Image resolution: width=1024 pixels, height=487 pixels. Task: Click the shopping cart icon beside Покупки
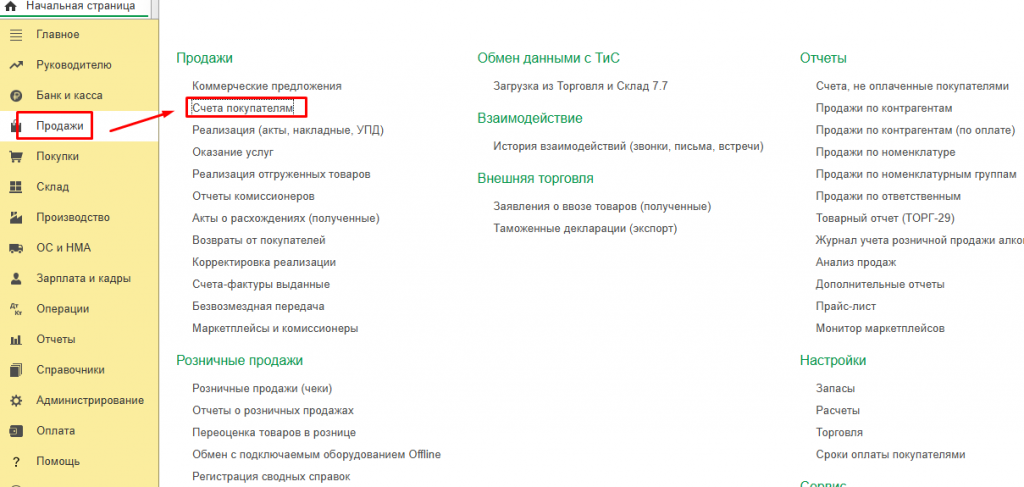click(16, 157)
